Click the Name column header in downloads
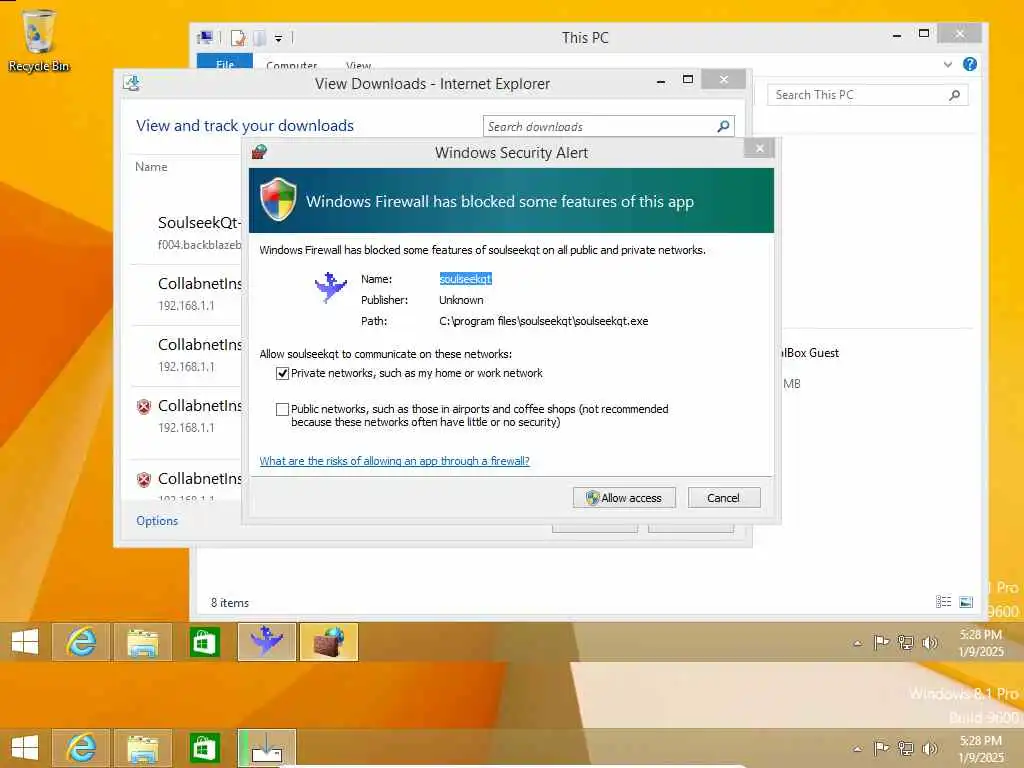 click(151, 167)
